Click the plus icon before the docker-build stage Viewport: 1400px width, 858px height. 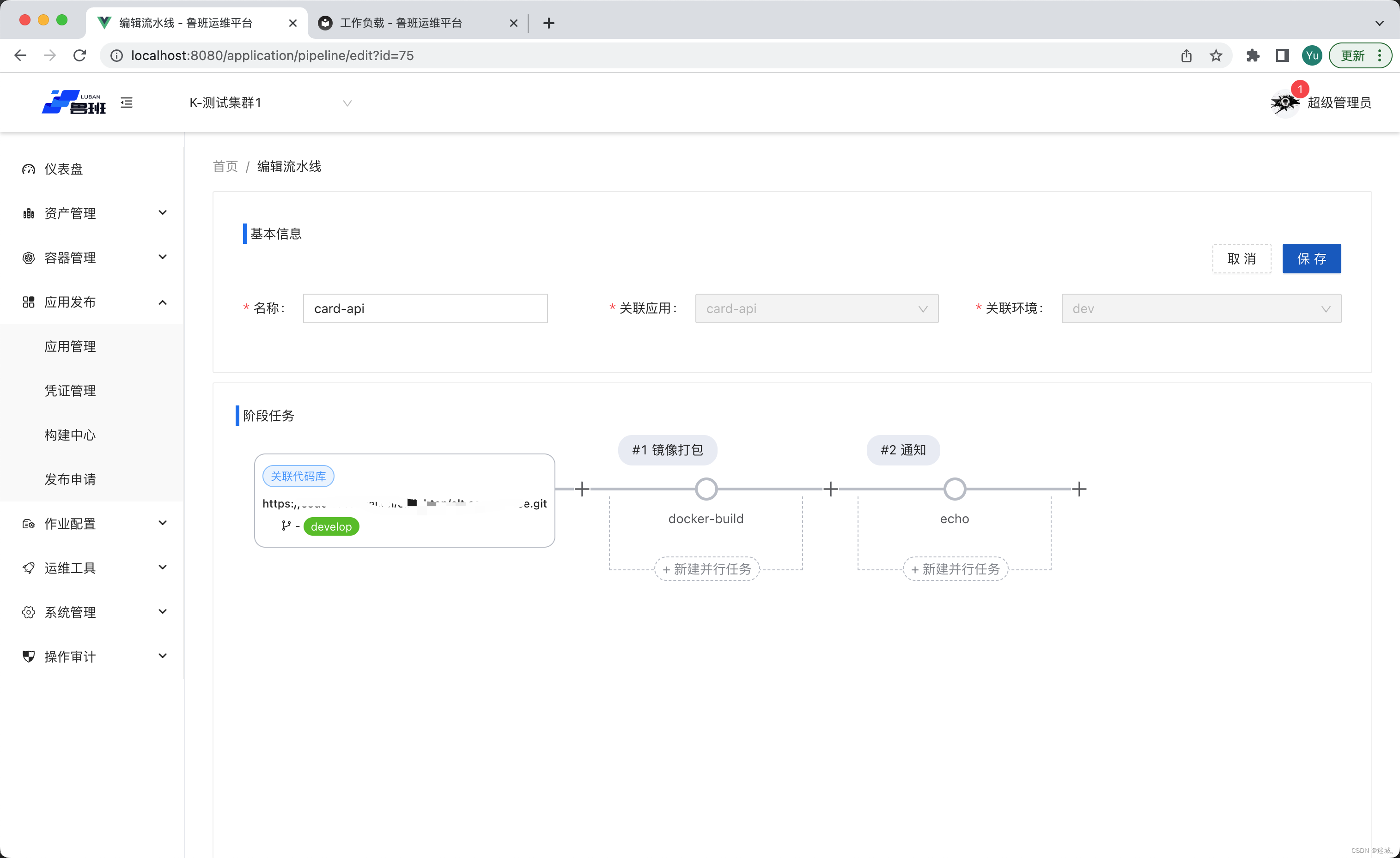point(582,489)
